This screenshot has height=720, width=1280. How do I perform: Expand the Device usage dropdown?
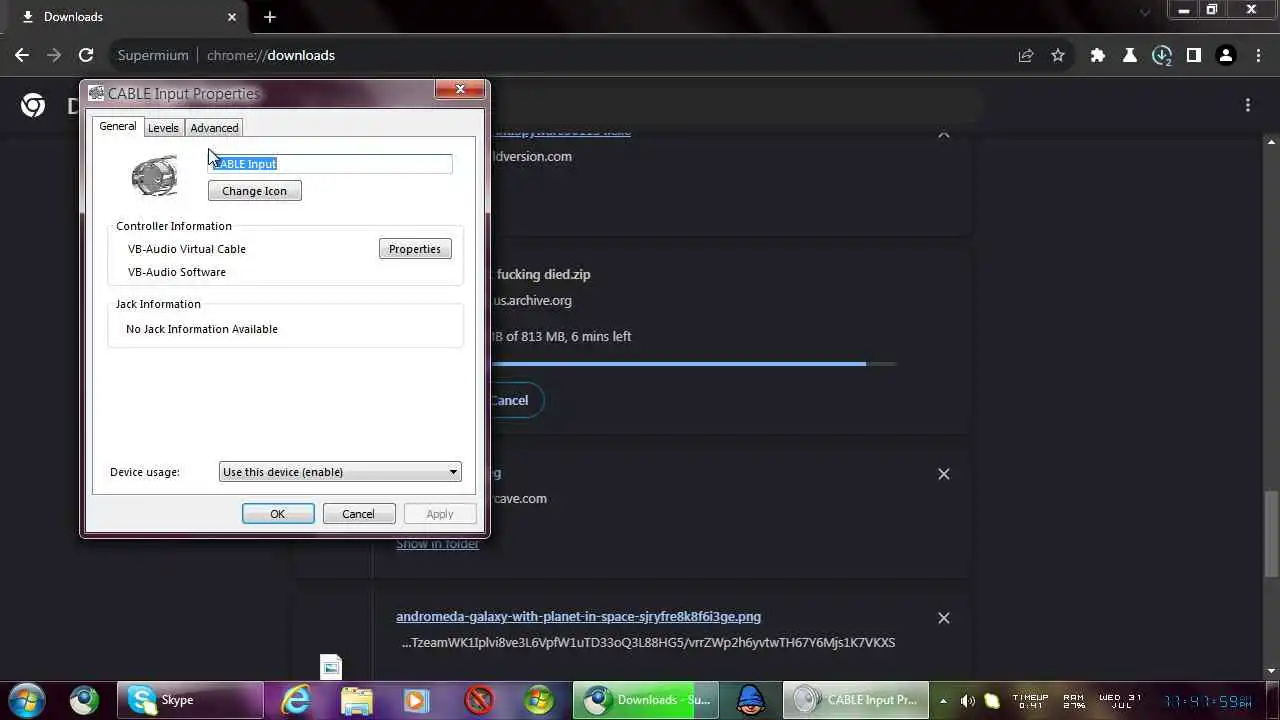pyautogui.click(x=340, y=472)
